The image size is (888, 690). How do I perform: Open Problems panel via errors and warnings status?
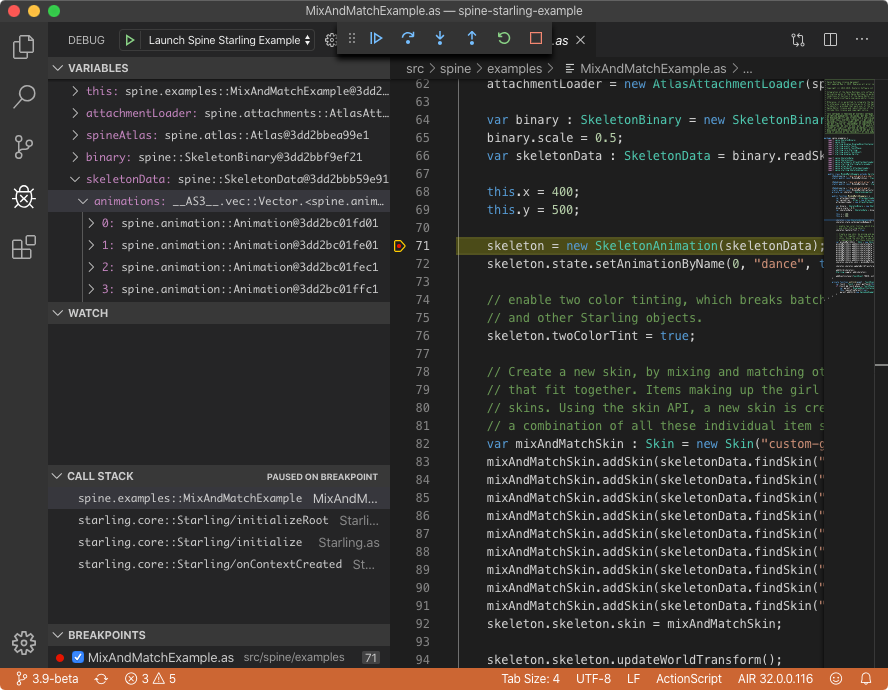click(148, 677)
